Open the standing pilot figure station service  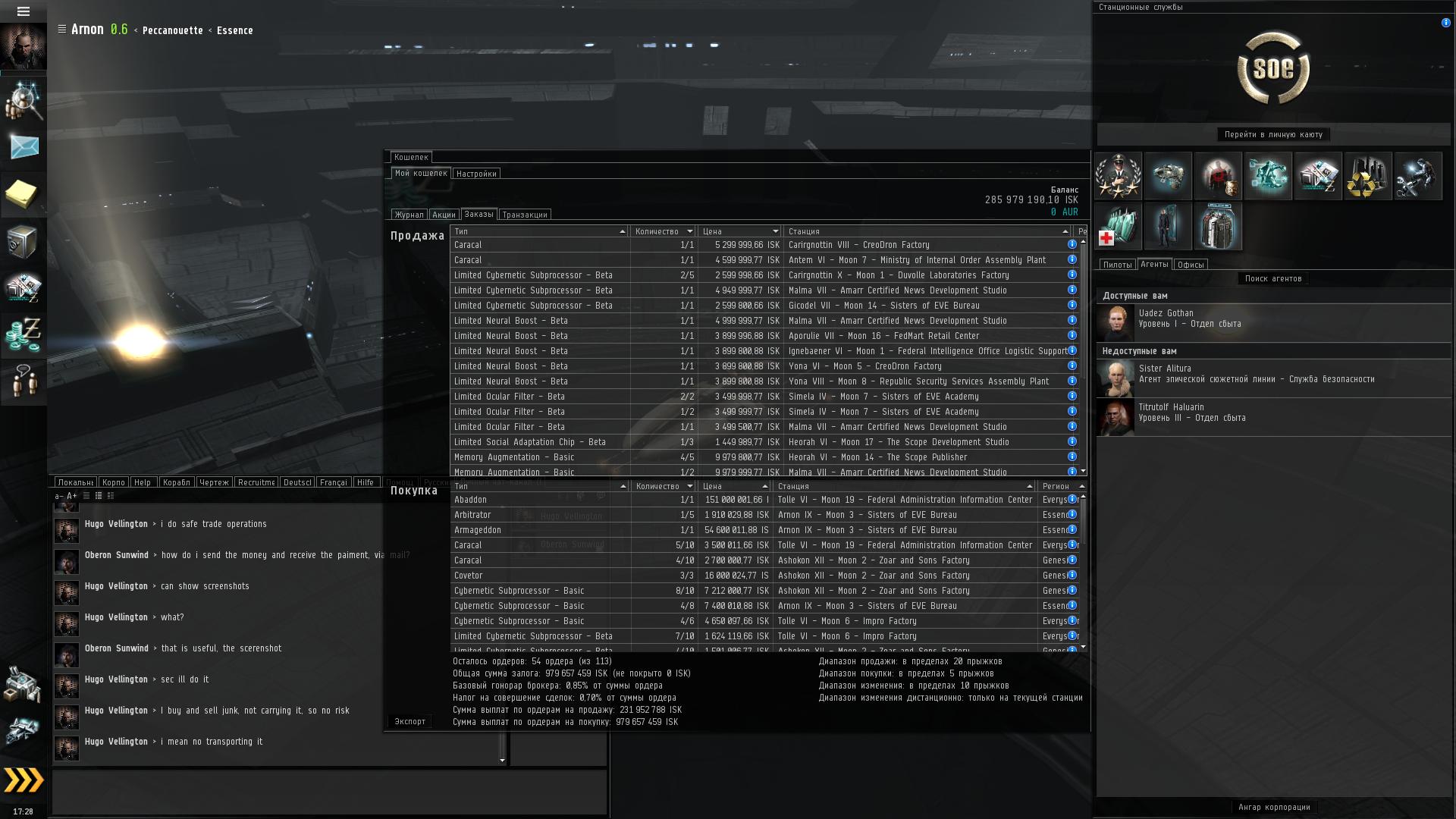coord(1168,226)
